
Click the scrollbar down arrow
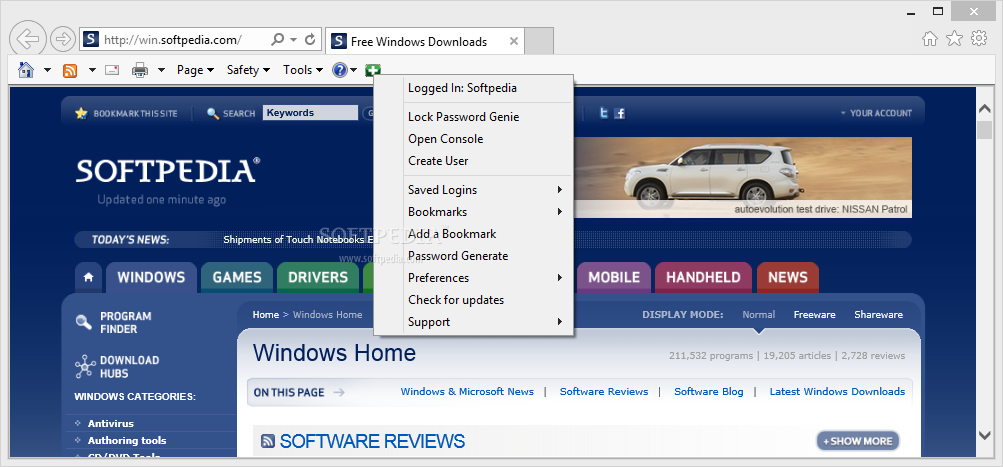click(986, 435)
